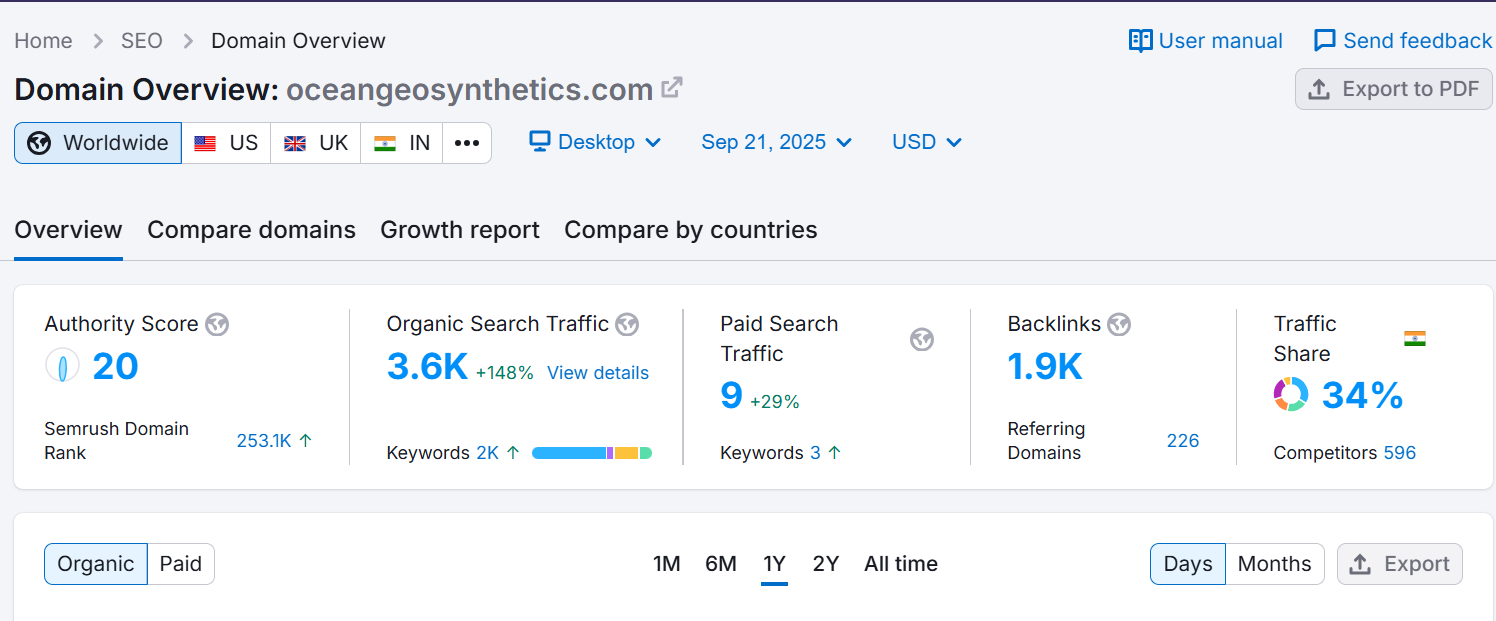Click globe icon beside Organic Search Traffic
Screen dimensions: 1496x621
(x=627, y=324)
